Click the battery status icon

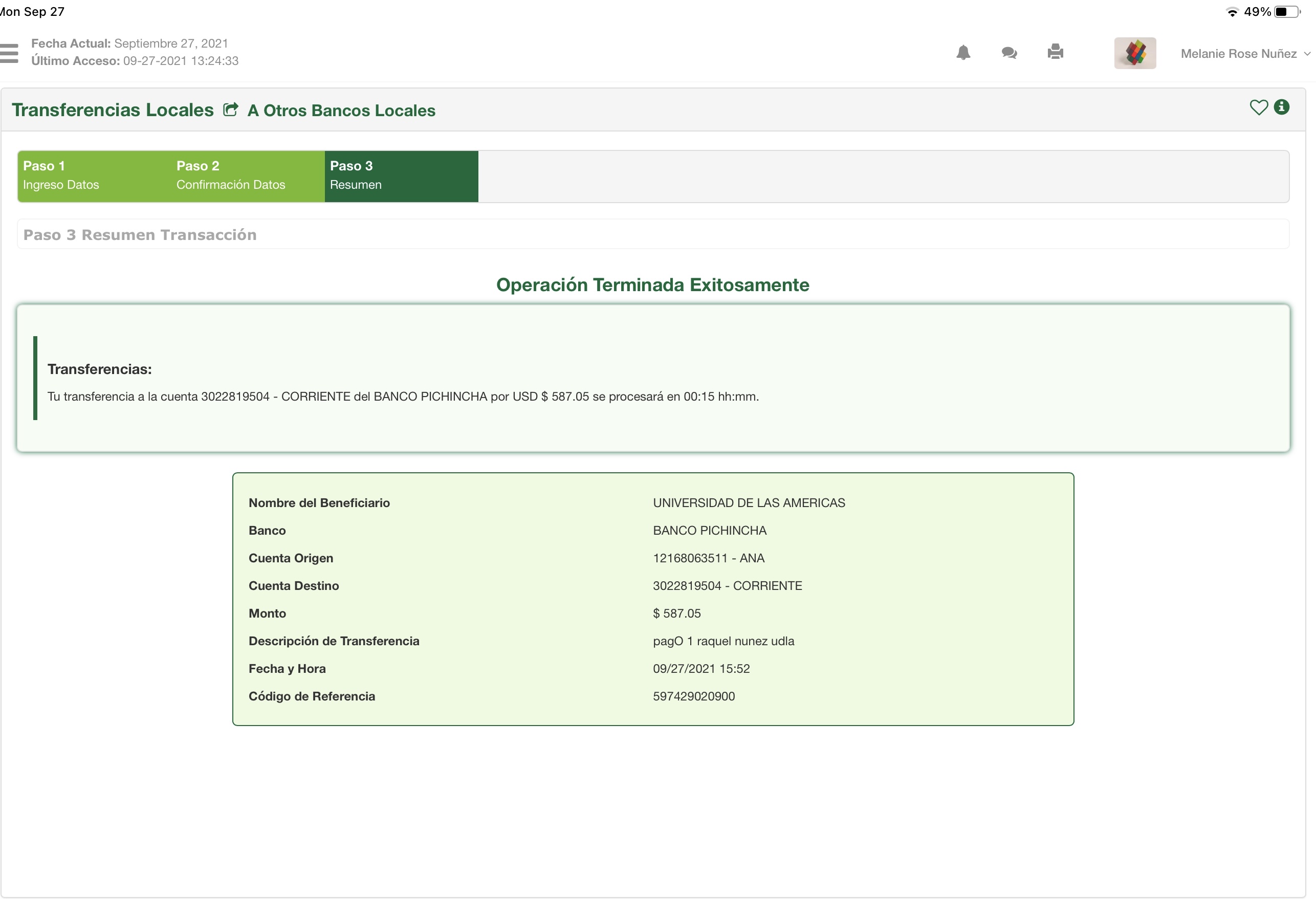pyautogui.click(x=1286, y=12)
